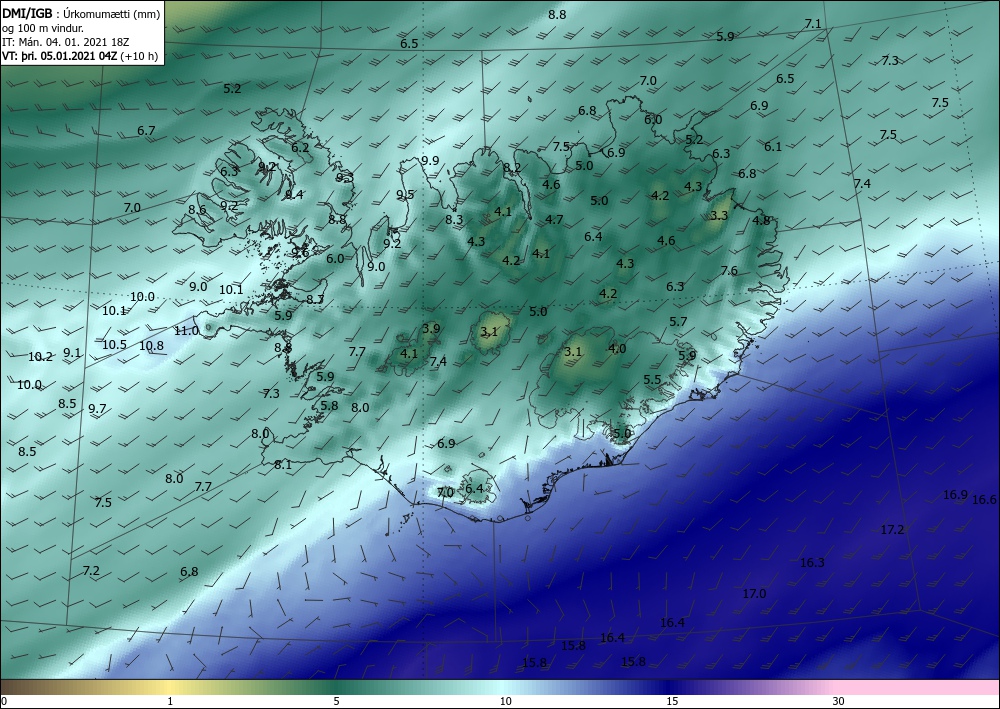Click the map value '10.8'

pyautogui.click(x=151, y=347)
